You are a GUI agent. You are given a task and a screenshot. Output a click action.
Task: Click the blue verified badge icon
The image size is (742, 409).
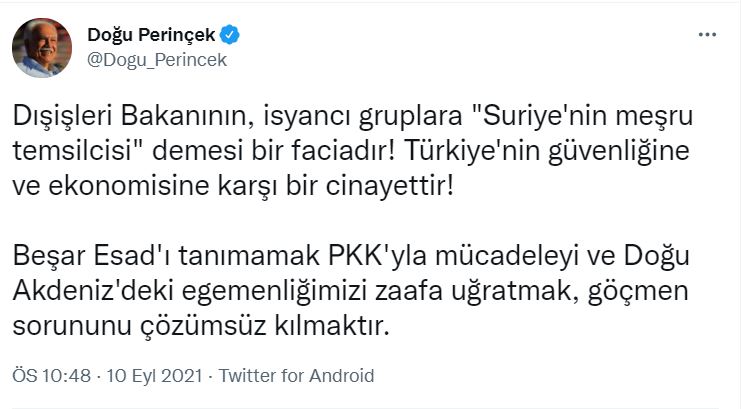230,37
